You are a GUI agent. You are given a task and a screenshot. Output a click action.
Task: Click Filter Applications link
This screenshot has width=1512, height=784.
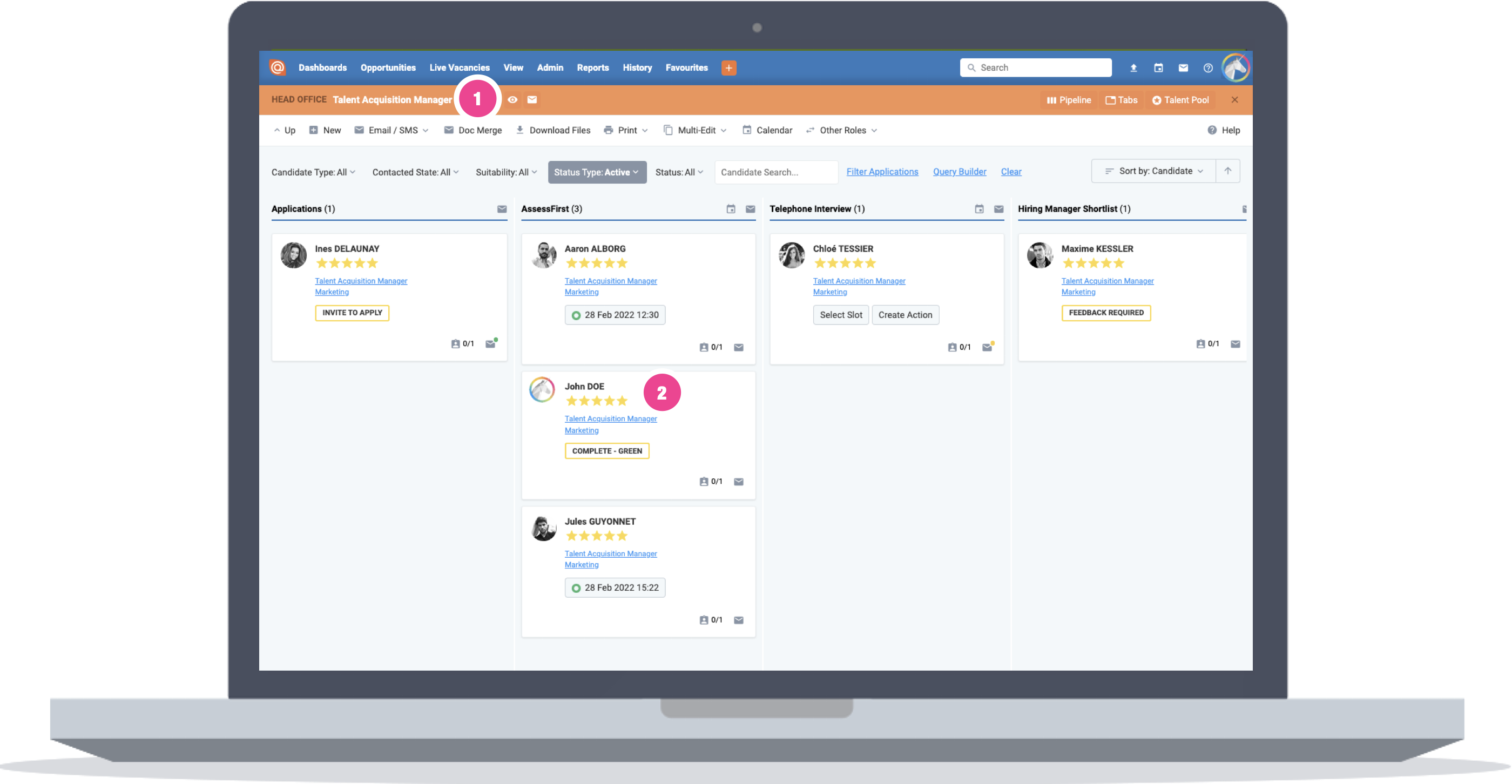click(x=882, y=172)
